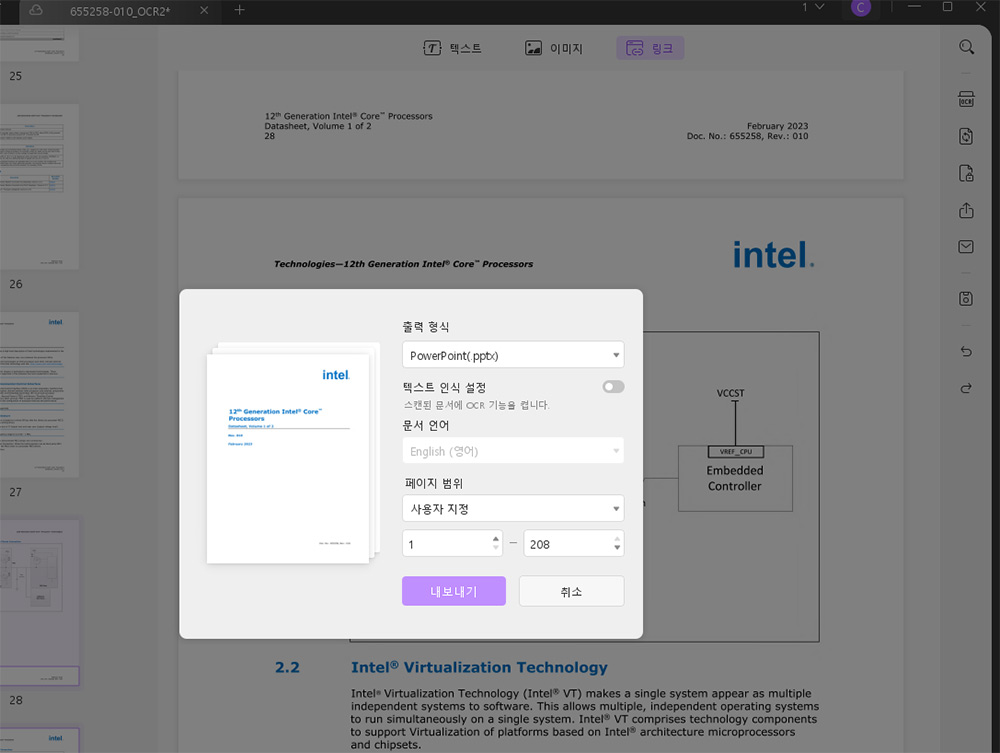Click the purple C account avatar
Image resolution: width=1000 pixels, height=753 pixels.
861,8
